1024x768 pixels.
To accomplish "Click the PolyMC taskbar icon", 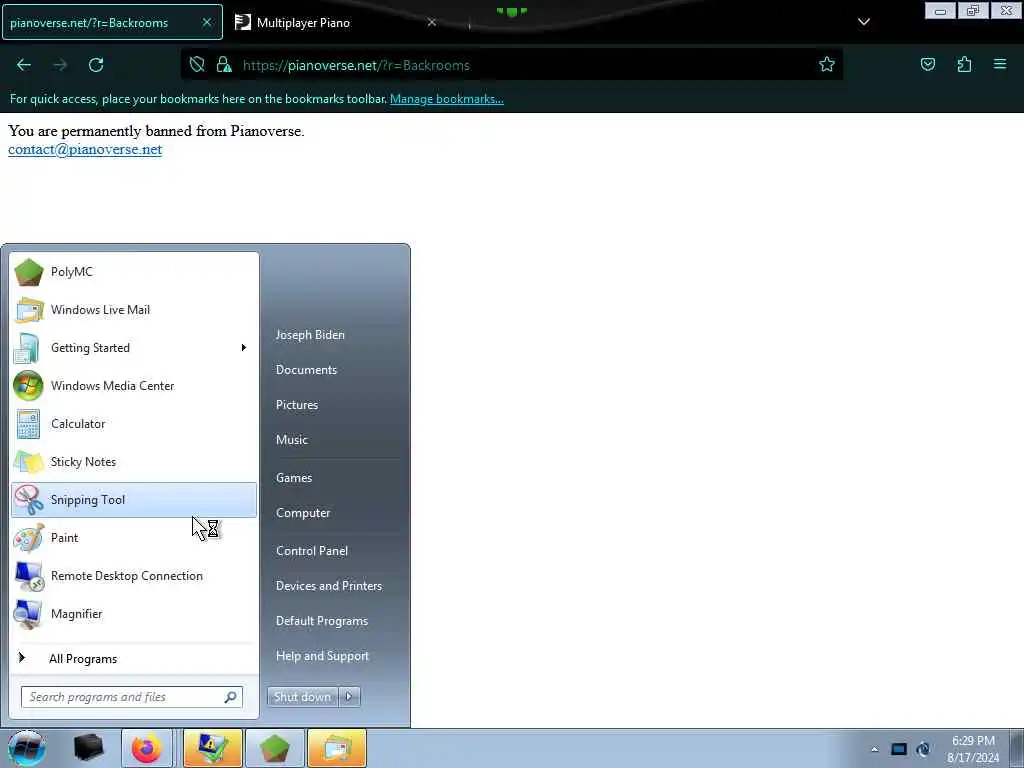I will pos(274,748).
